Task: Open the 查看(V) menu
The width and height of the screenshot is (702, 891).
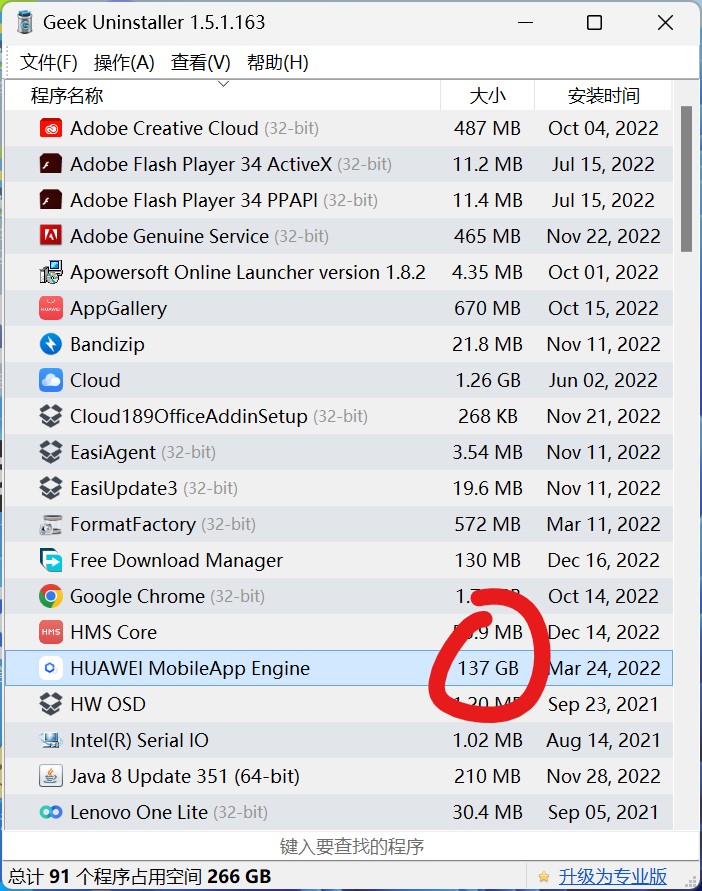Action: (x=201, y=63)
